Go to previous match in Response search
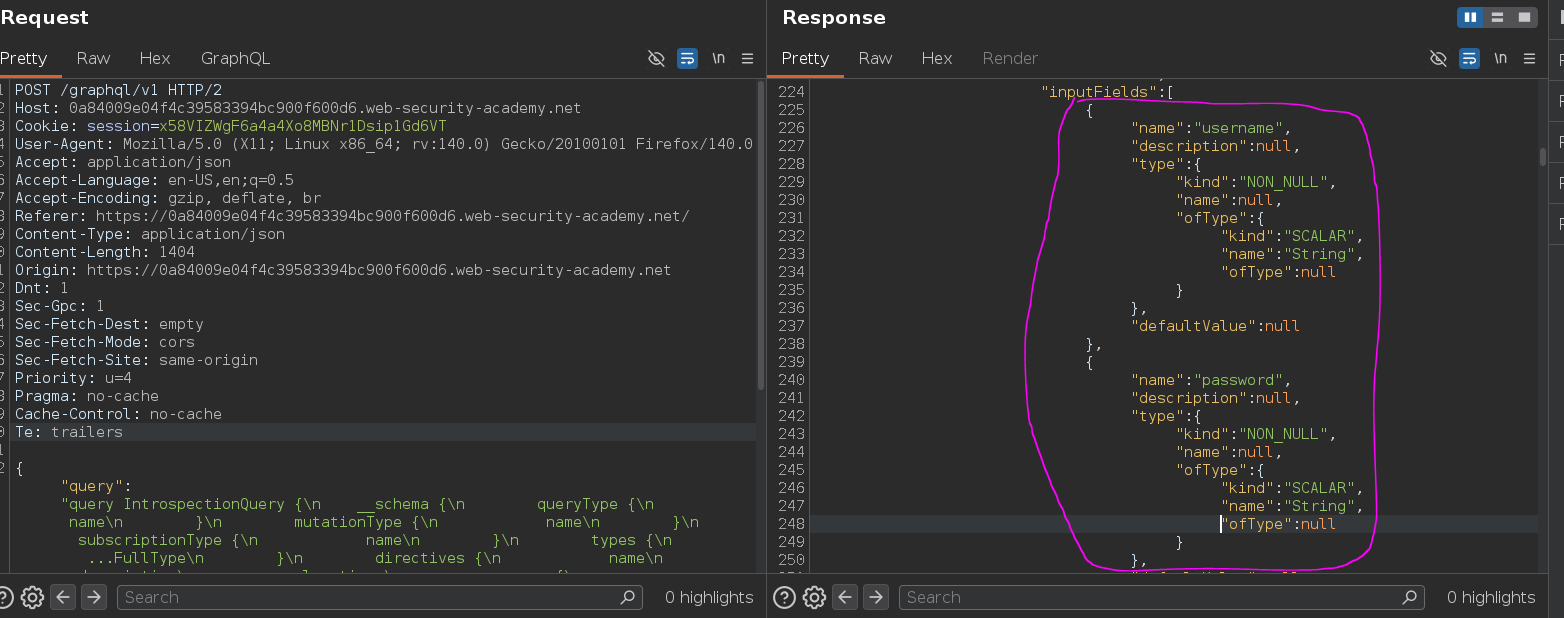The image size is (1564, 618). point(845,597)
